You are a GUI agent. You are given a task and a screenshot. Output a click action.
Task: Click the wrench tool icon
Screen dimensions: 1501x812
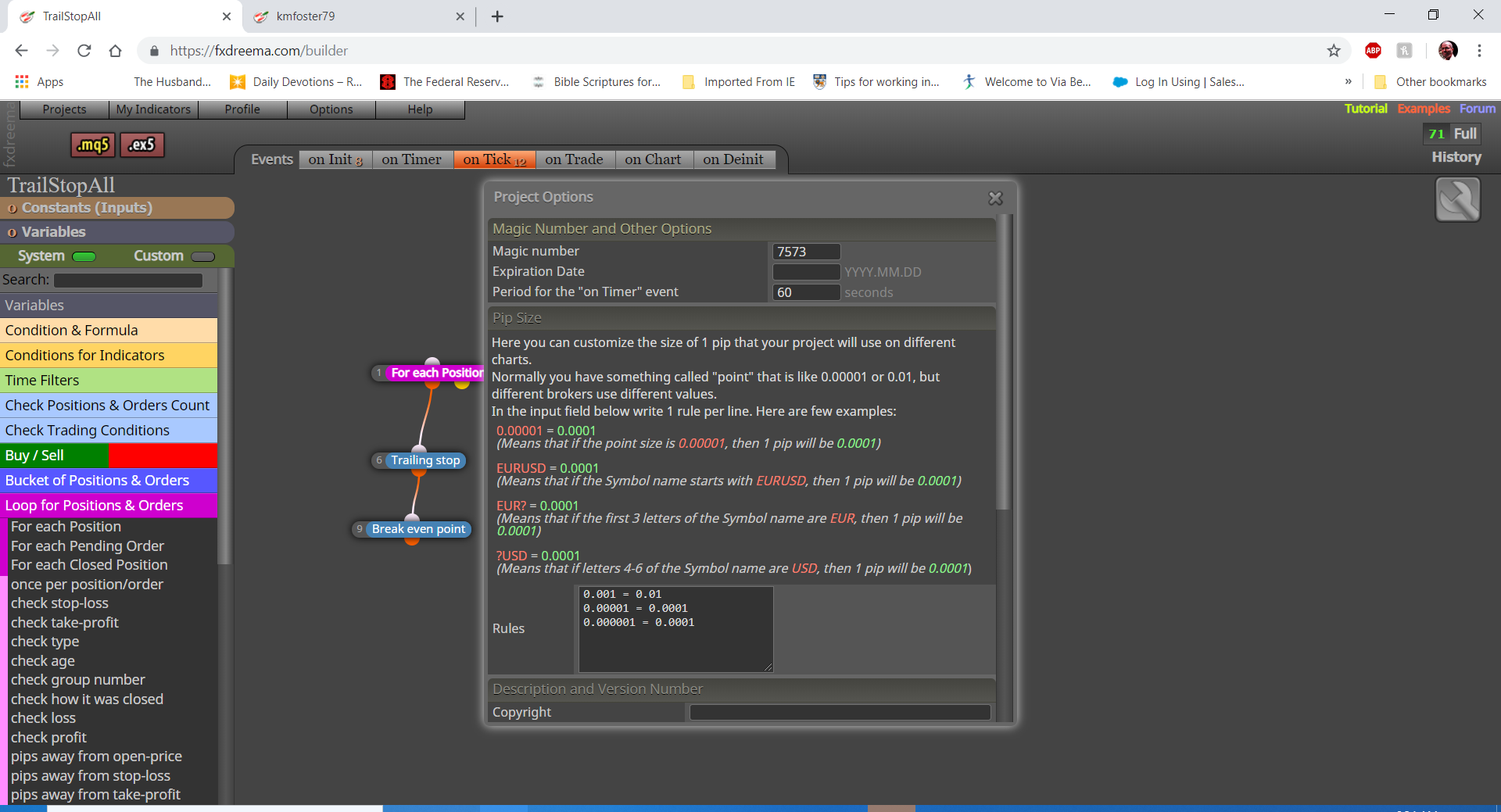[1457, 199]
